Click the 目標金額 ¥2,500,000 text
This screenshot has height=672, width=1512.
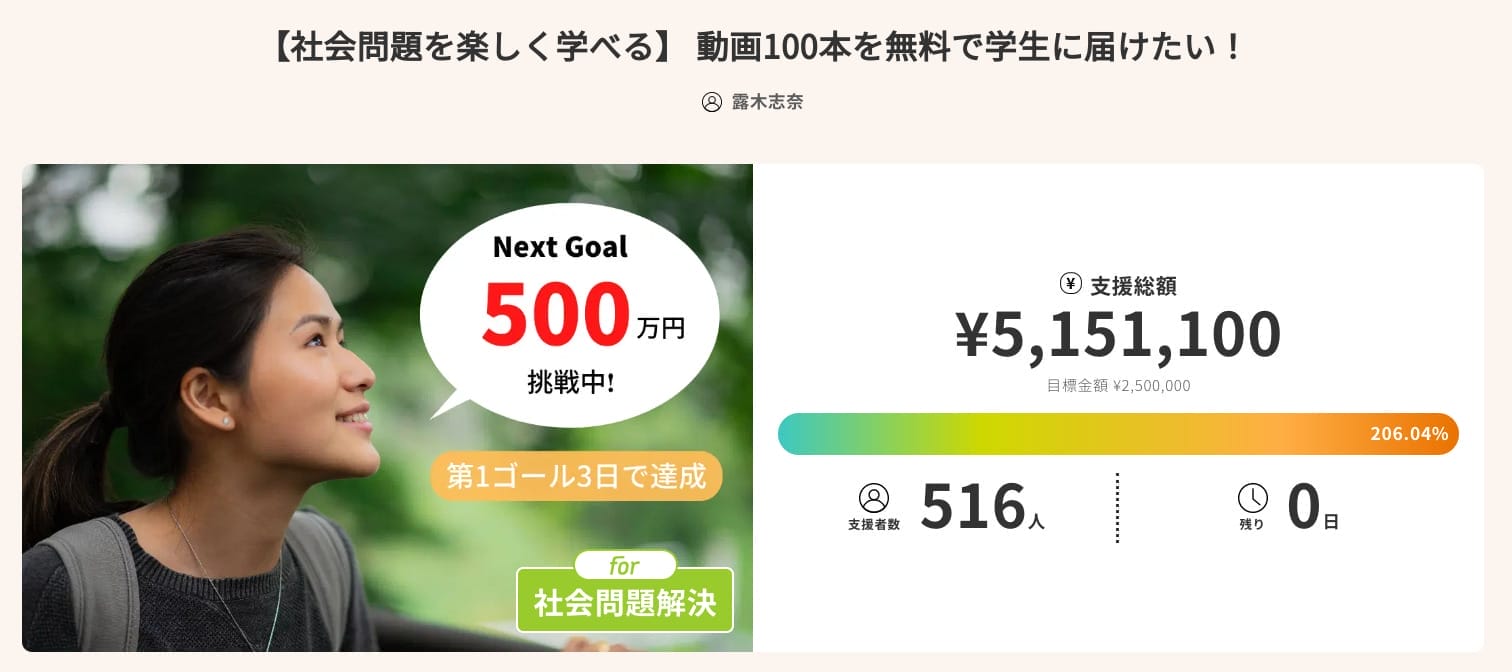pos(1118,385)
